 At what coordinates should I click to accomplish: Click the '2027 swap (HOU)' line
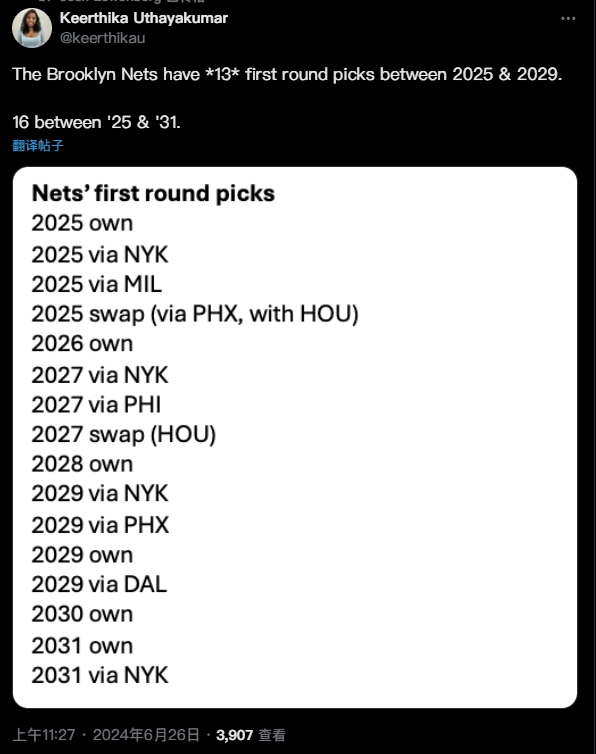tap(124, 434)
